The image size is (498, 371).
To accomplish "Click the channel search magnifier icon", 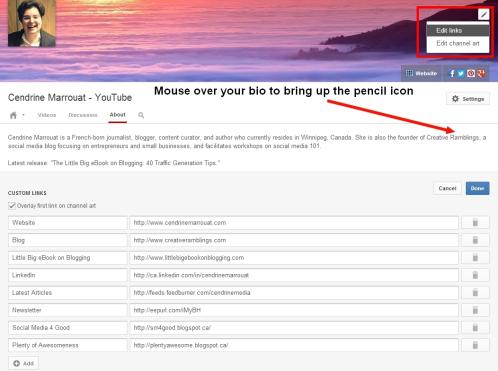I will 141,115.
